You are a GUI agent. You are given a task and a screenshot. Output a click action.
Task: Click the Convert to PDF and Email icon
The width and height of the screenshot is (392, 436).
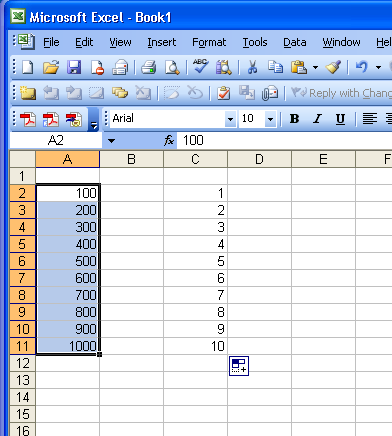[51, 119]
